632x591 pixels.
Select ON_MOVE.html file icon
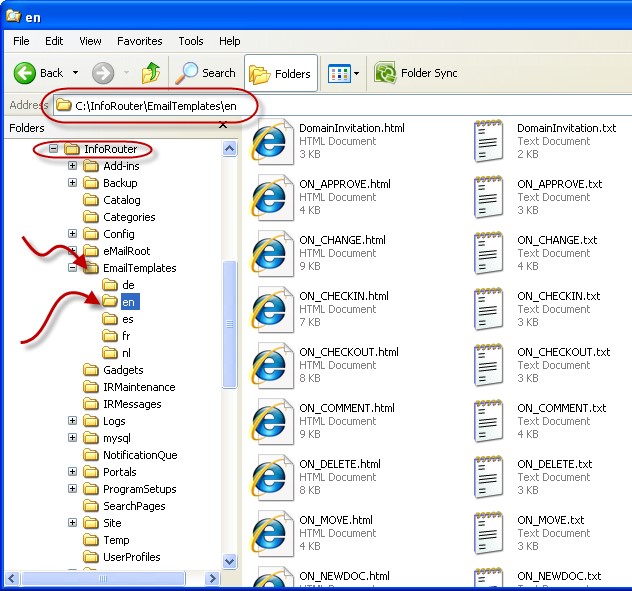(x=271, y=533)
